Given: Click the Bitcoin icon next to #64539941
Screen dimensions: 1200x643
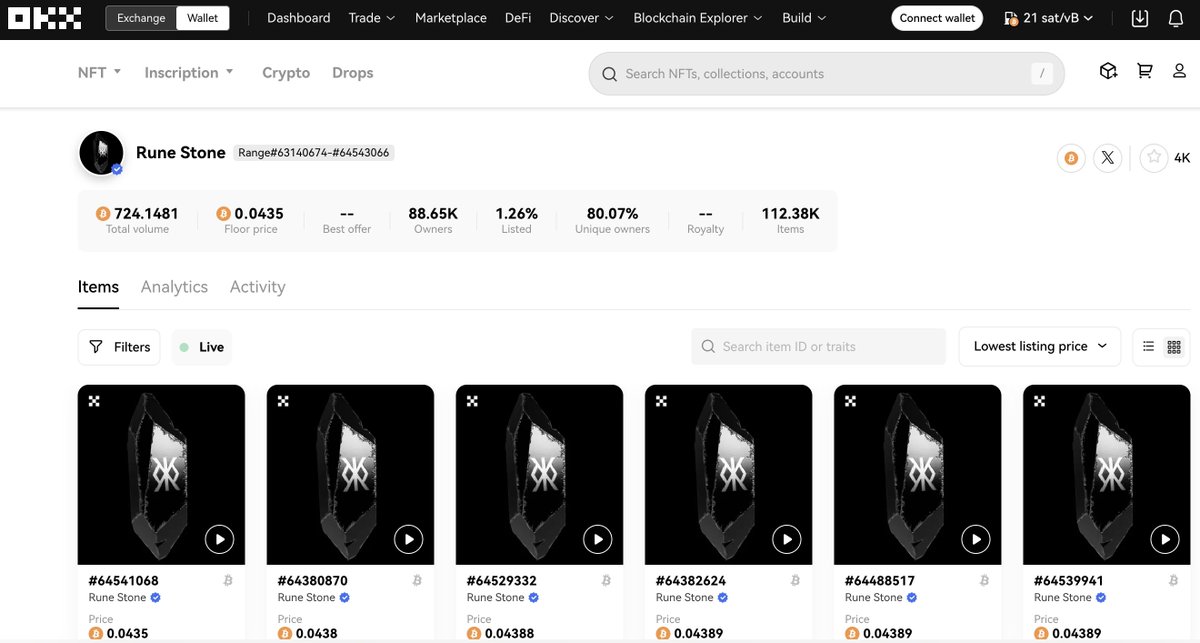Looking at the screenshot, I should [x=1173, y=580].
